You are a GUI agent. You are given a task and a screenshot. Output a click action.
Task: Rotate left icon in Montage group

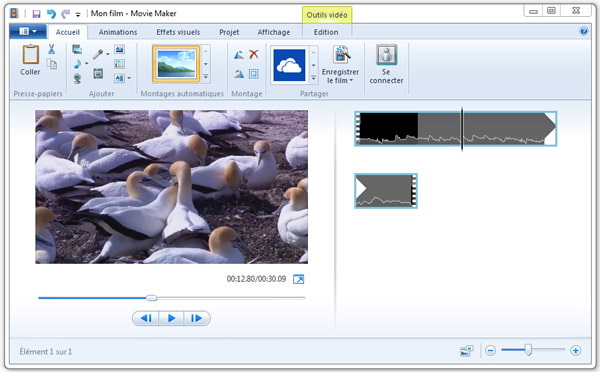click(x=239, y=55)
